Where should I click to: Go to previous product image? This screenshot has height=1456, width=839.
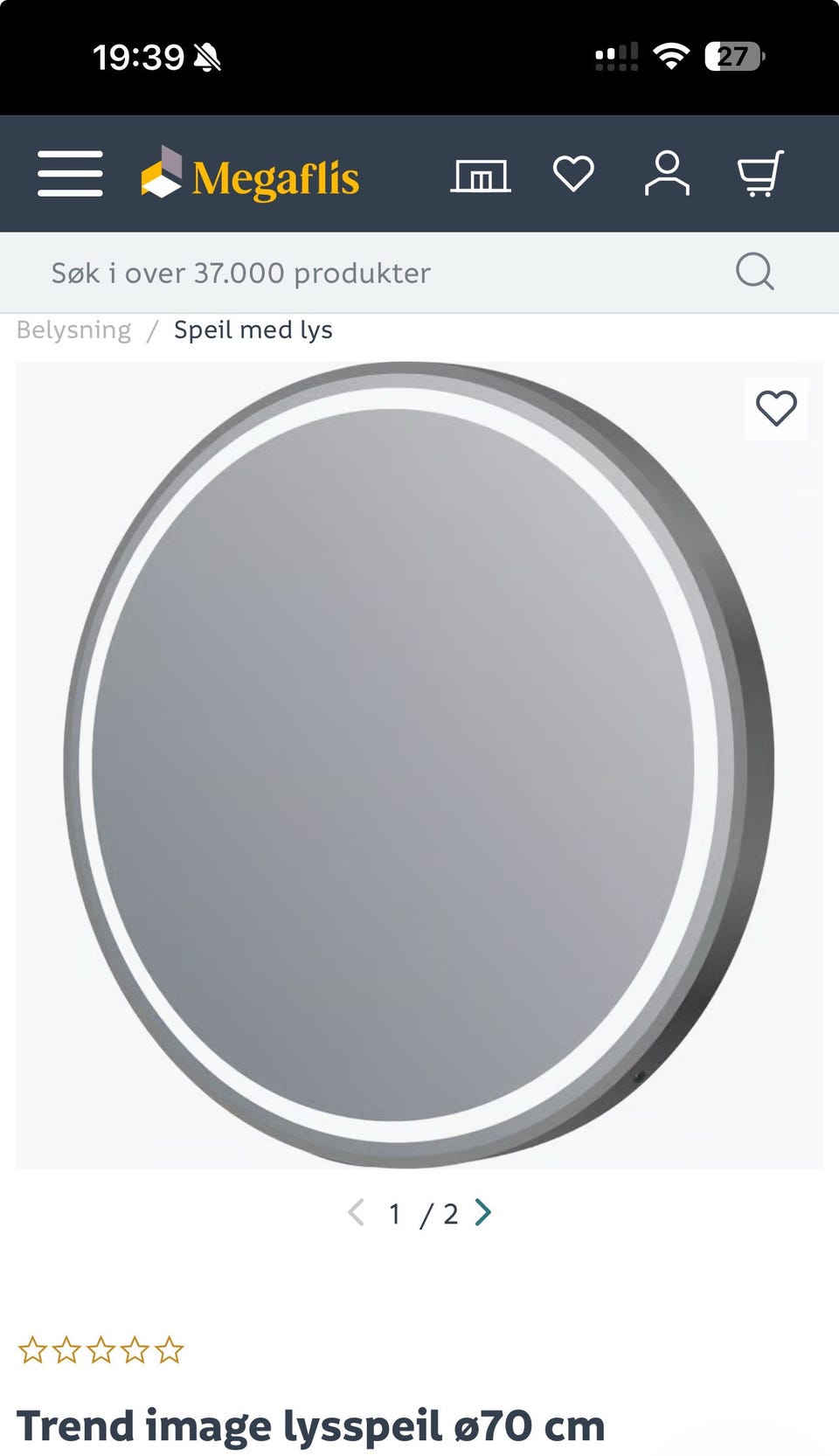pos(356,1212)
